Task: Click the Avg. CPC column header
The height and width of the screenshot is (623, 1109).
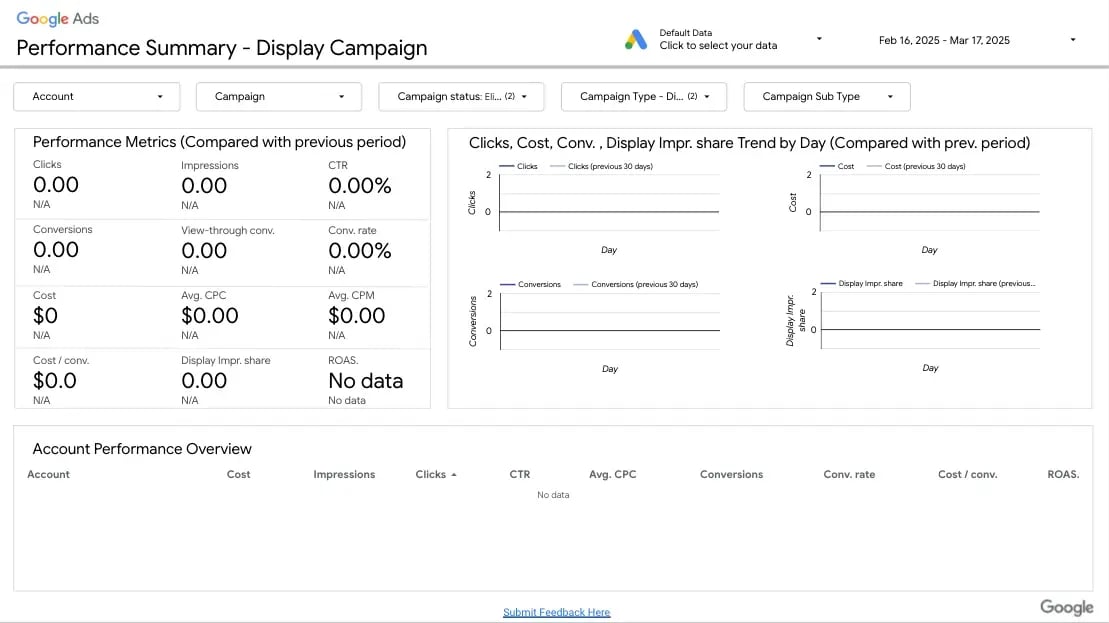Action: pos(612,474)
